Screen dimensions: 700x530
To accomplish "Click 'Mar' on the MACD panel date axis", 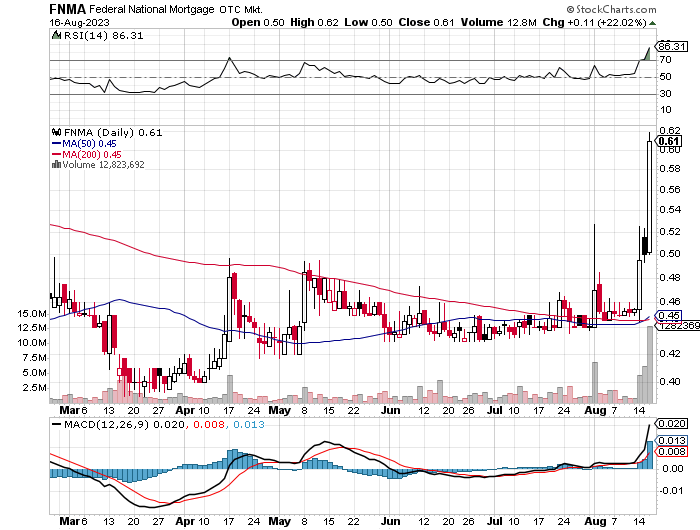I will (x=70, y=521).
